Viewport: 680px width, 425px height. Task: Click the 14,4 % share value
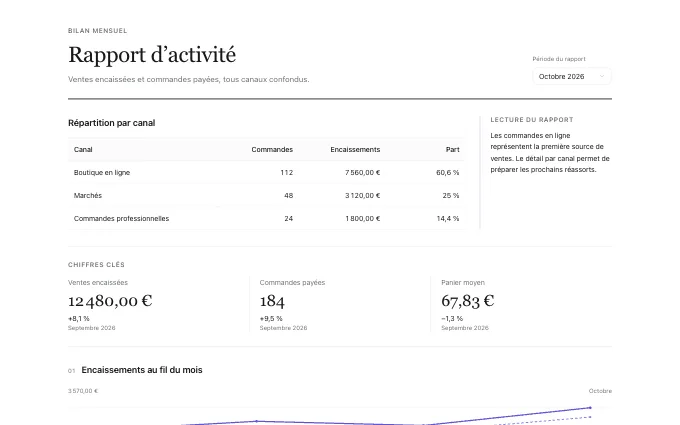point(448,219)
